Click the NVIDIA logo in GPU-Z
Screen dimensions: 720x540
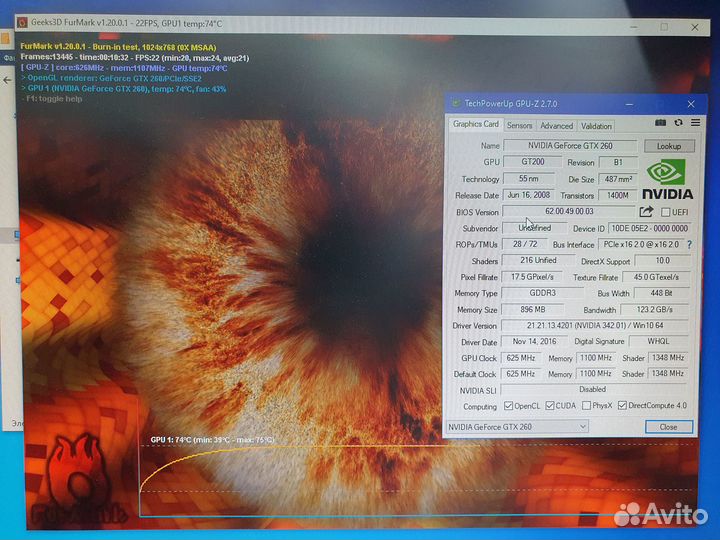(667, 179)
